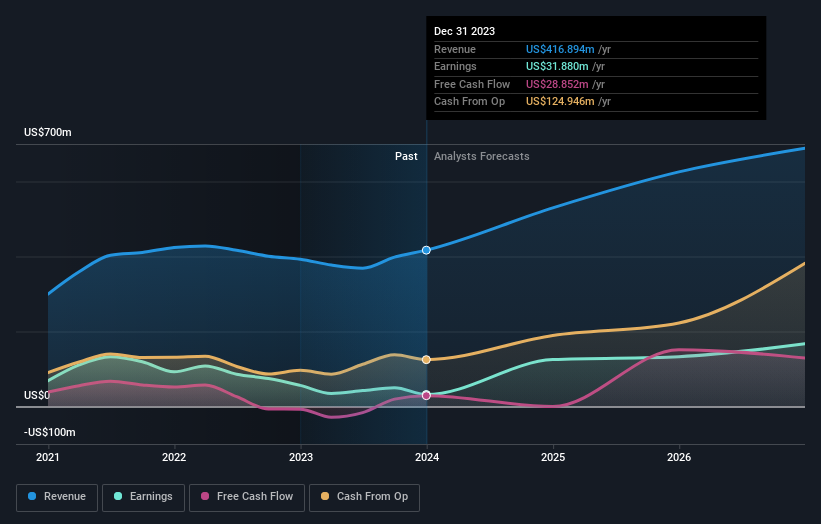The image size is (821, 524).
Task: Toggle the Revenue legend button
Action: pyautogui.click(x=57, y=497)
